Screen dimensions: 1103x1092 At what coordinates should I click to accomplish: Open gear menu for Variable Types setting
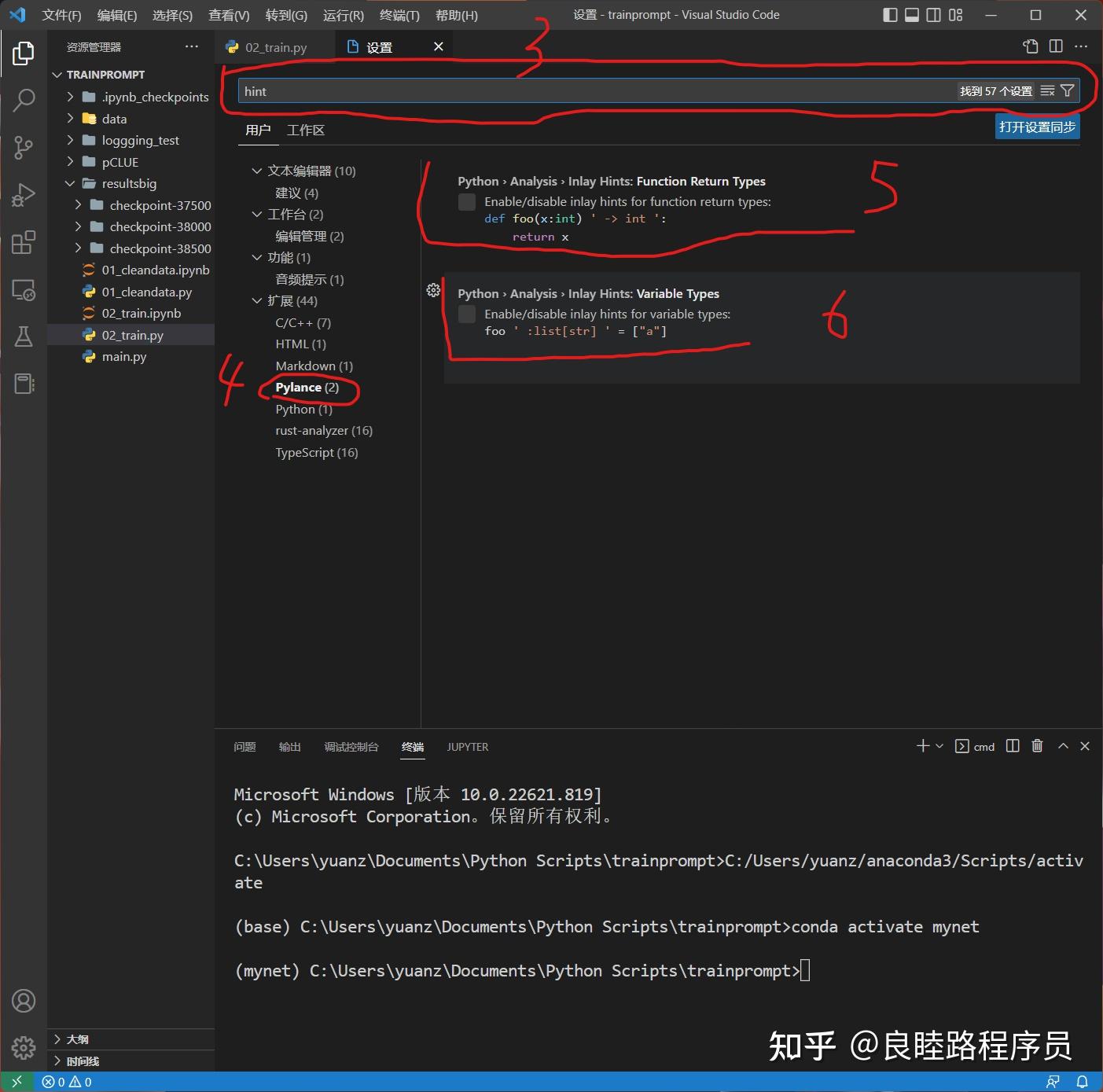tap(433, 290)
